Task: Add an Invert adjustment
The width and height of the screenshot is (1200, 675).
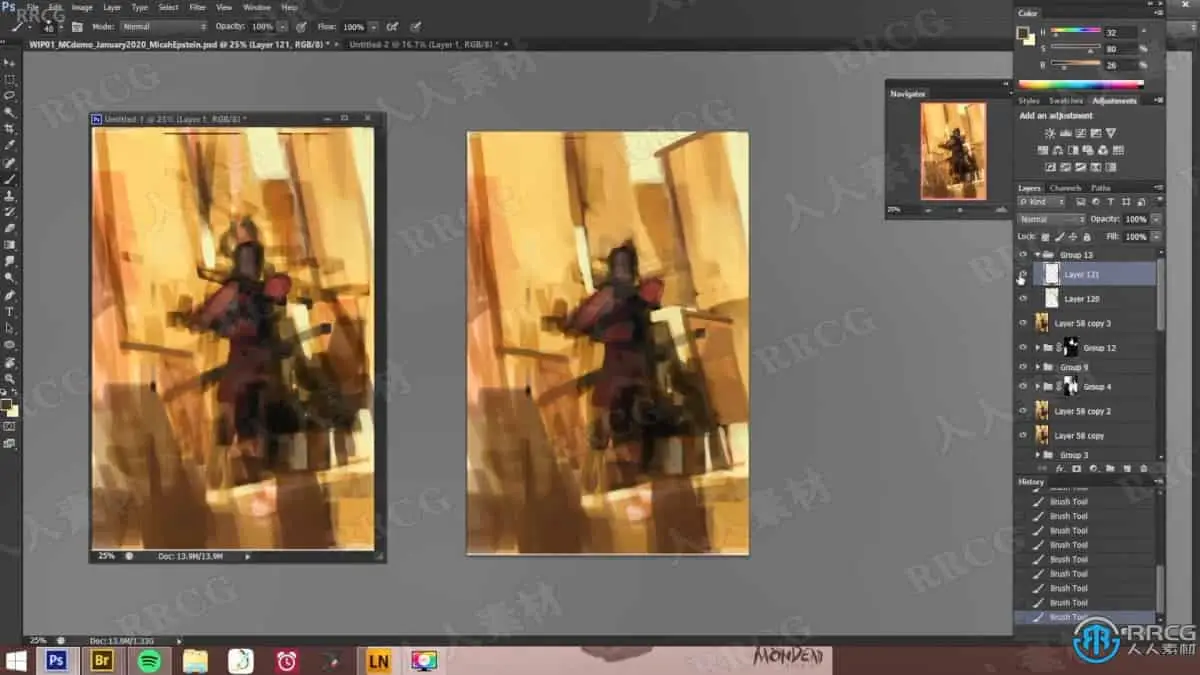Action: [1051, 167]
